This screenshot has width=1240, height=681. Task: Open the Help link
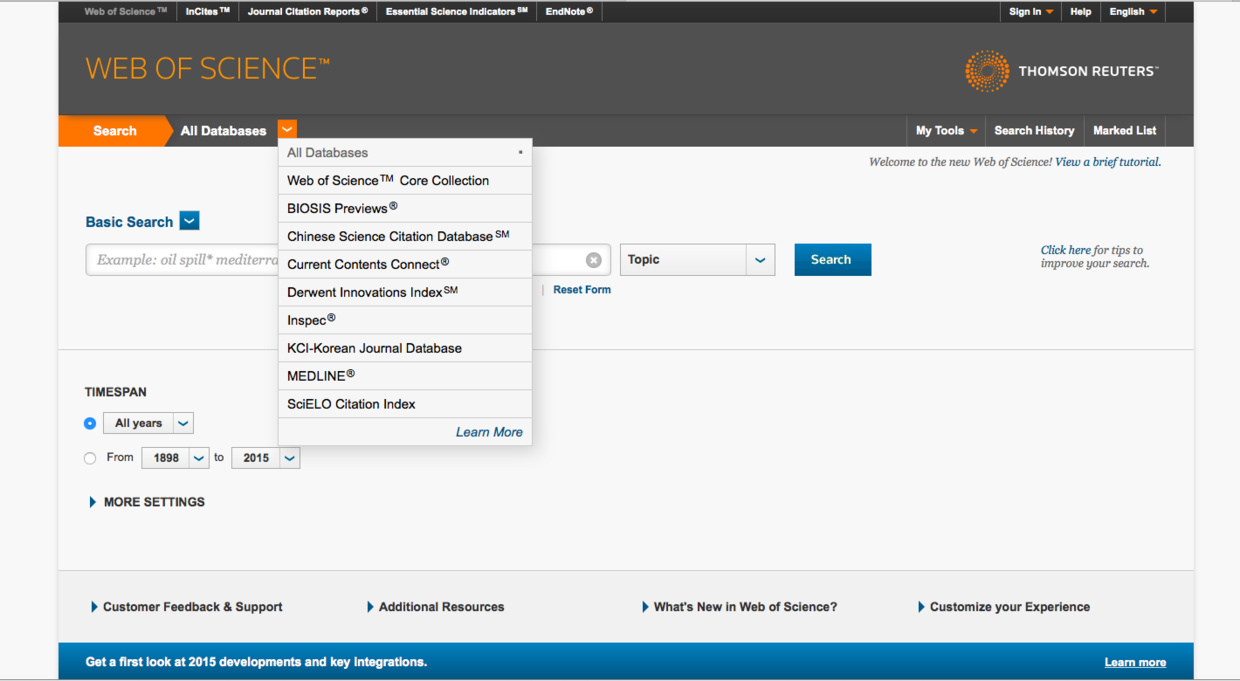[1081, 12]
